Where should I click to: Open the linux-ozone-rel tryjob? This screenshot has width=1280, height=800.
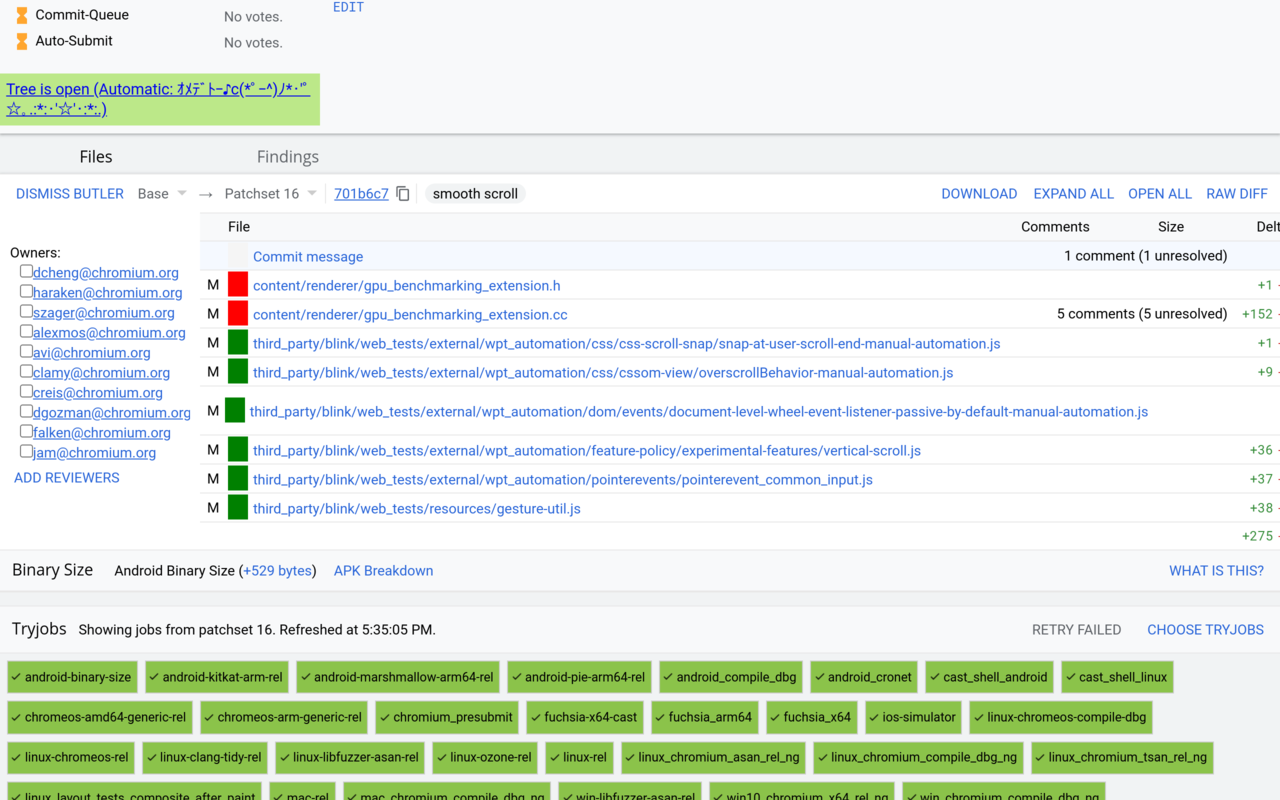click(485, 757)
